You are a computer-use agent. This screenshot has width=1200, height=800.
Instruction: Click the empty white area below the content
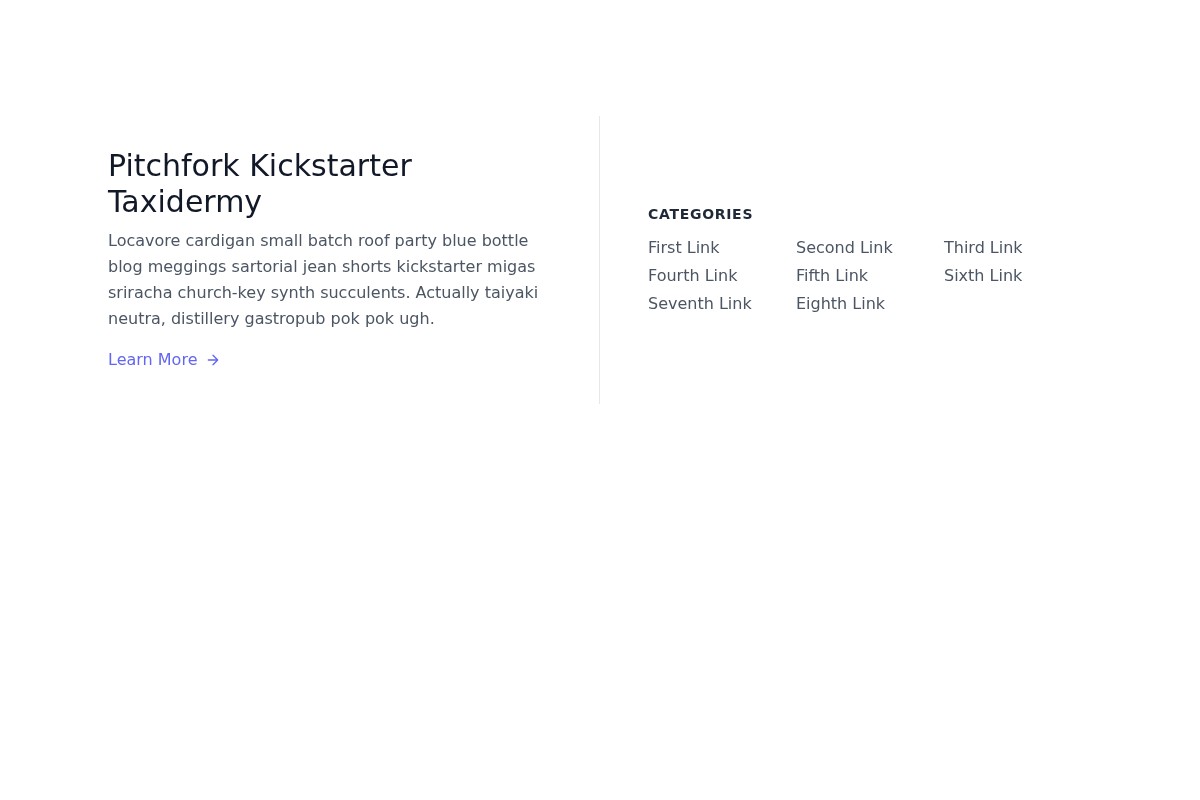600,600
